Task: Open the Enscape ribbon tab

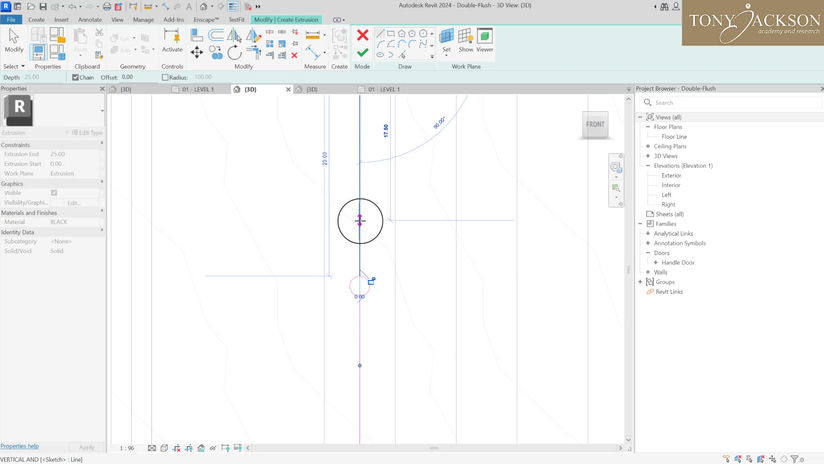Action: 205,19
